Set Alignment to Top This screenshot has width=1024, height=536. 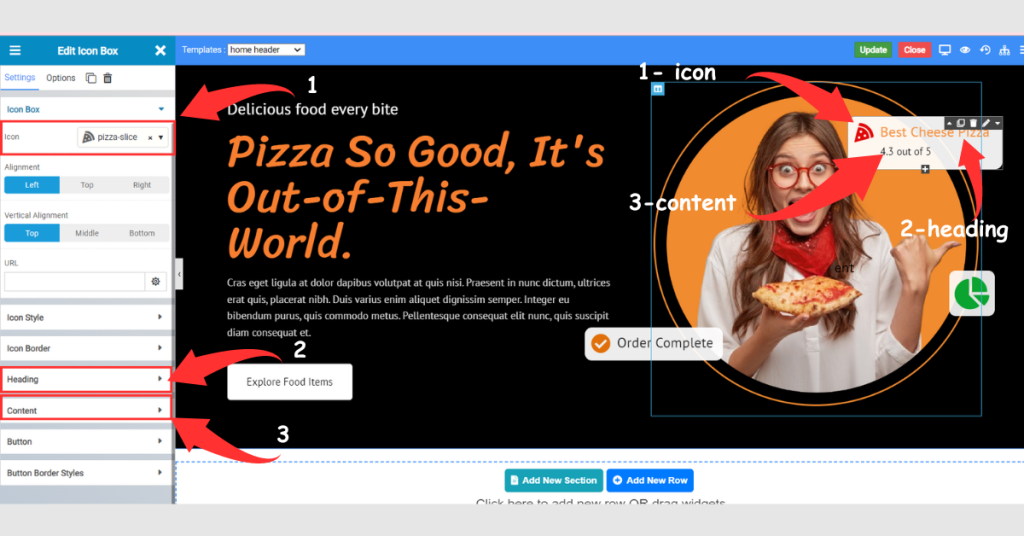[x=87, y=185]
